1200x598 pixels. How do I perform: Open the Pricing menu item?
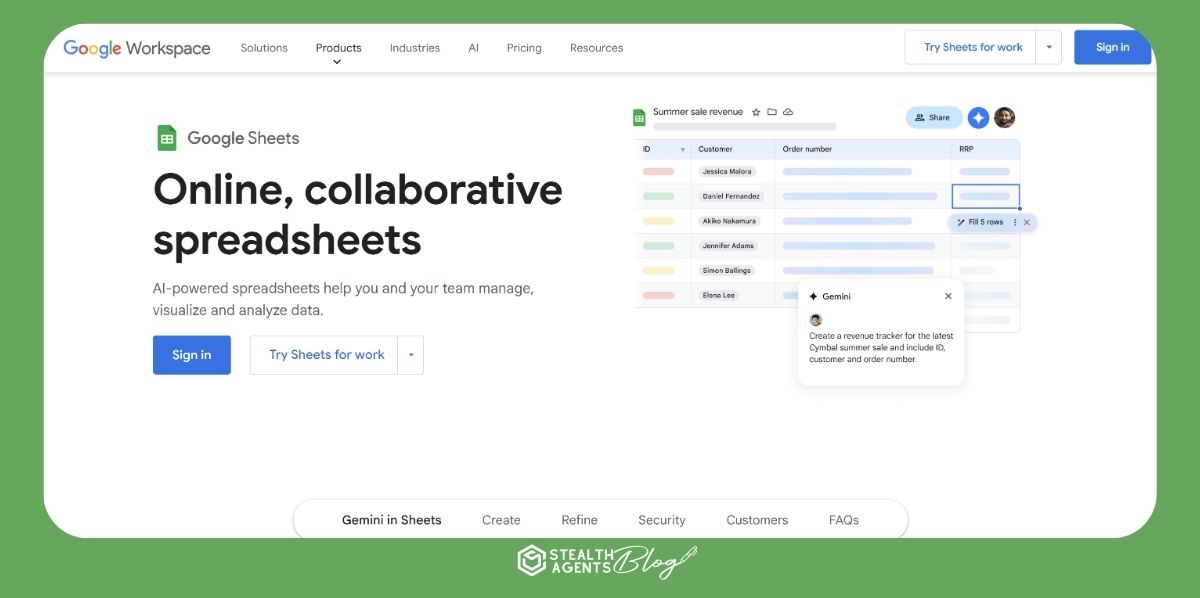[x=523, y=47]
